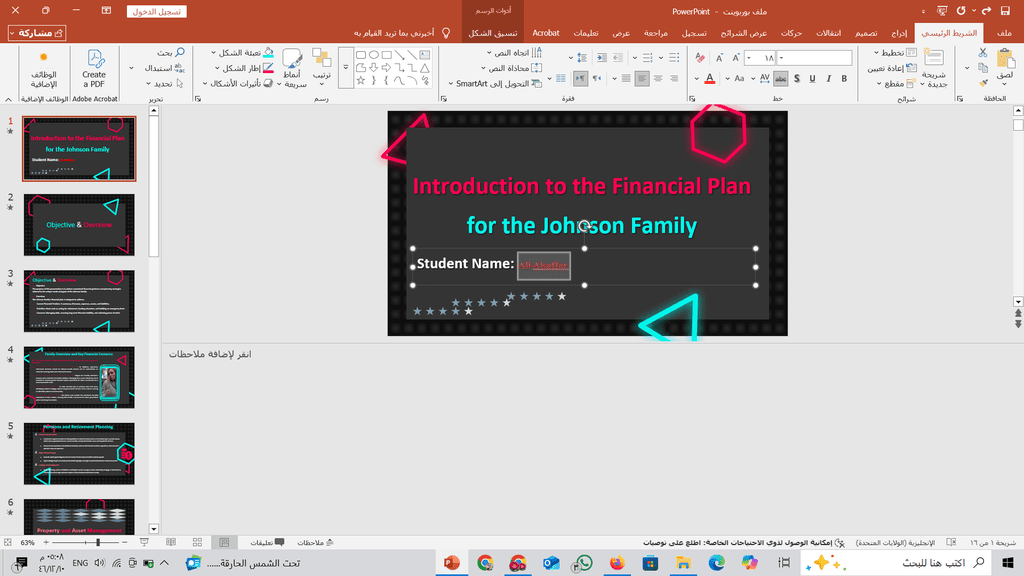Viewport: 1024px width, 576px height.
Task: Toggle bold formatting B
Action: coord(844,78)
